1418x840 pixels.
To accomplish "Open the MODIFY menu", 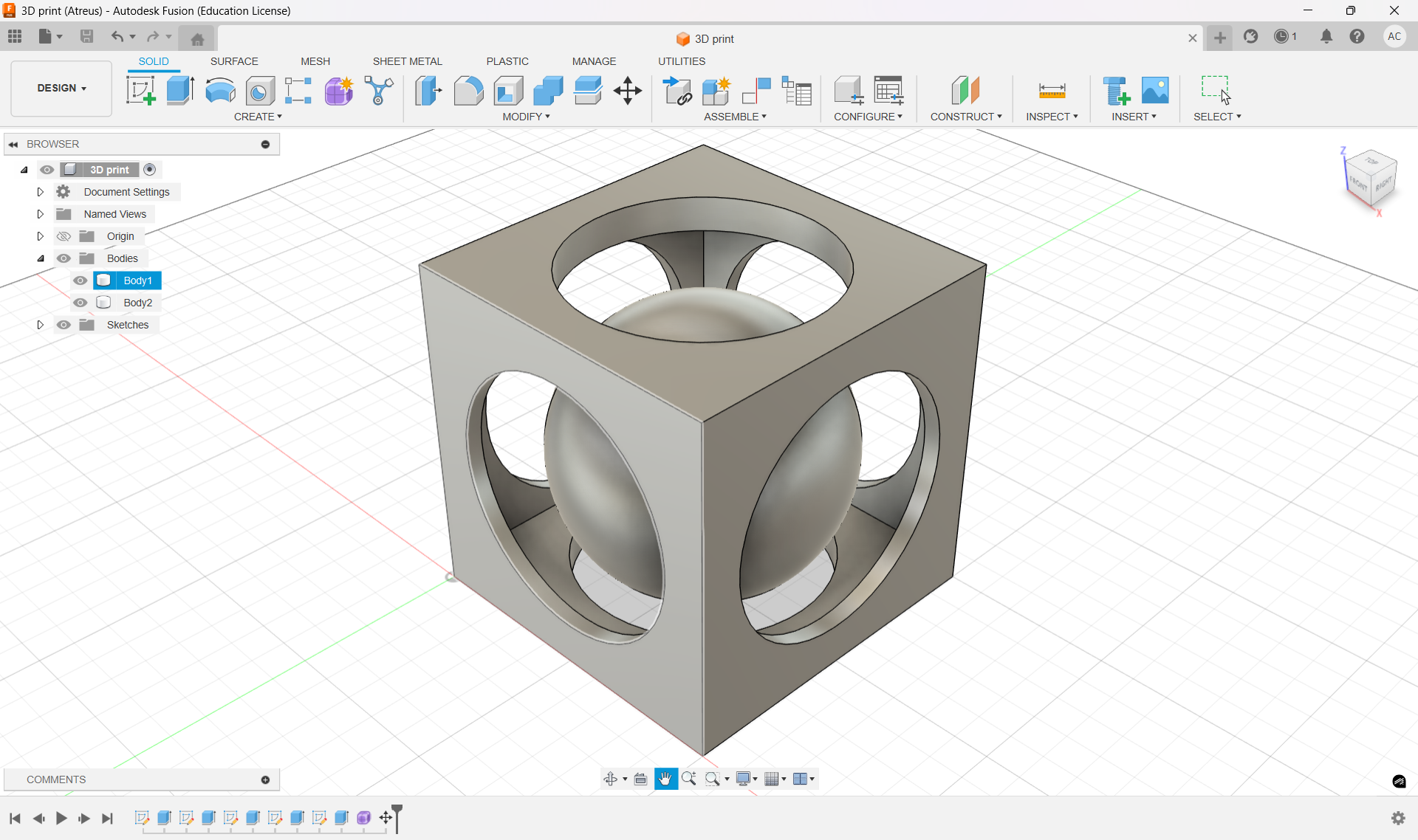I will tap(526, 117).
